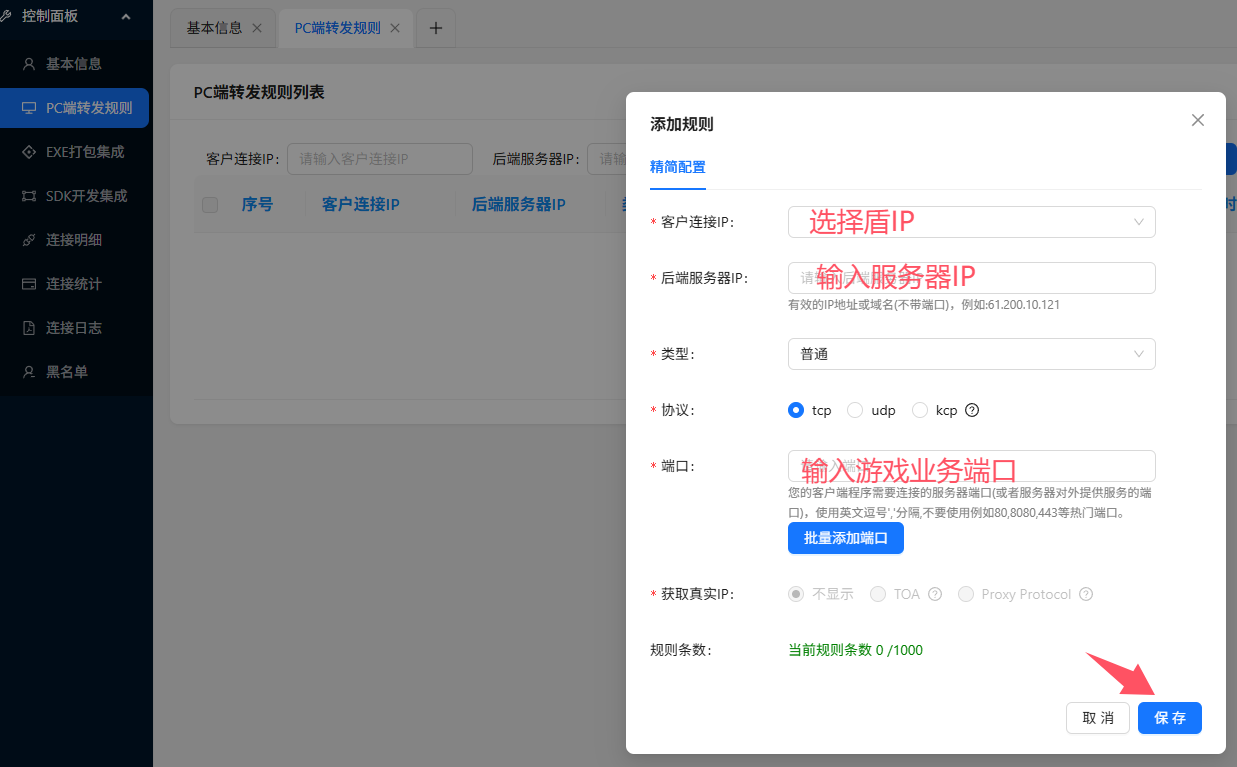
Task: Click the 基本信息 user icon in the sidebar
Action: (x=29, y=64)
